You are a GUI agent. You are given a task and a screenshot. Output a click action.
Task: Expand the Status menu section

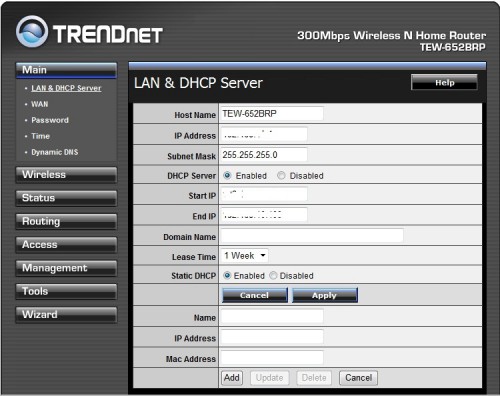click(x=66, y=198)
